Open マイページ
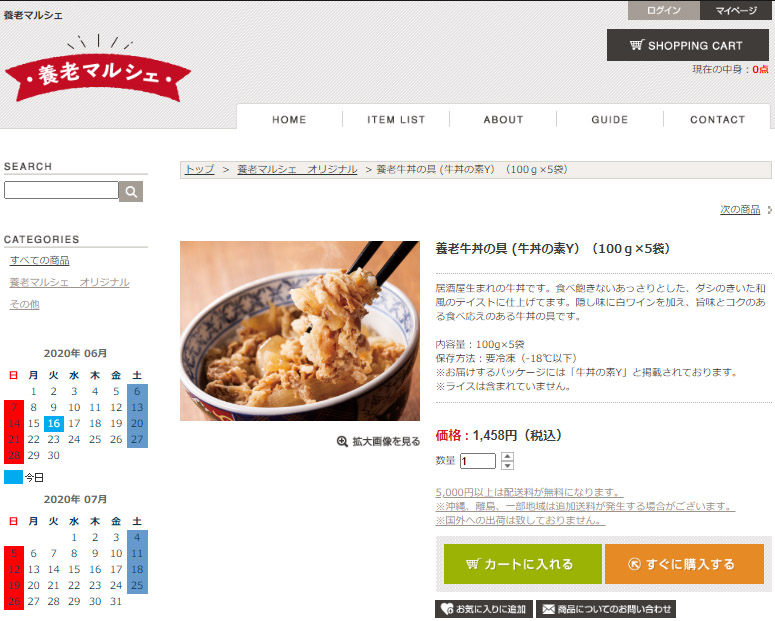 (x=736, y=10)
